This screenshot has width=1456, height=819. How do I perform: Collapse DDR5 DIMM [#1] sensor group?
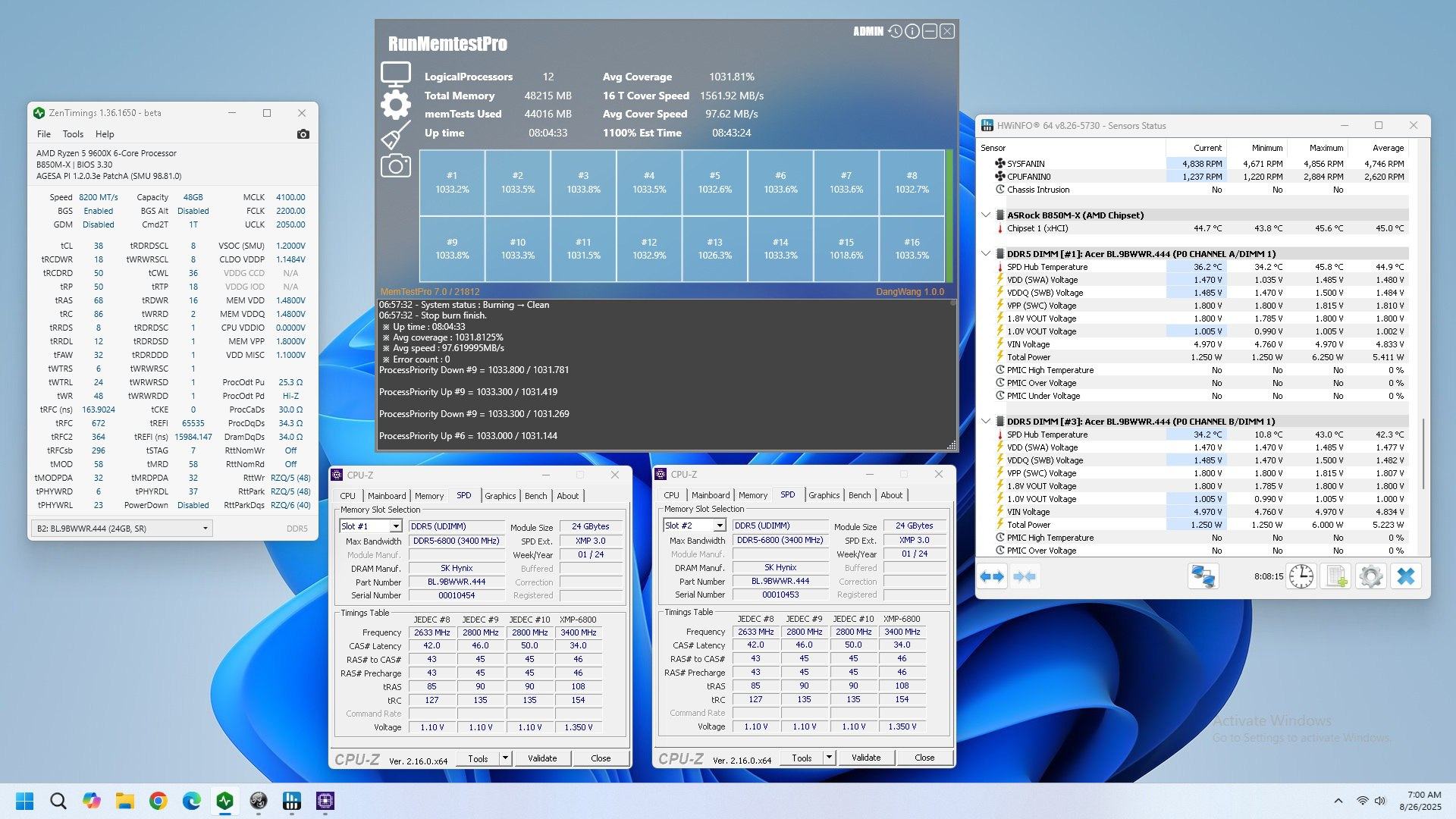pyautogui.click(x=986, y=254)
